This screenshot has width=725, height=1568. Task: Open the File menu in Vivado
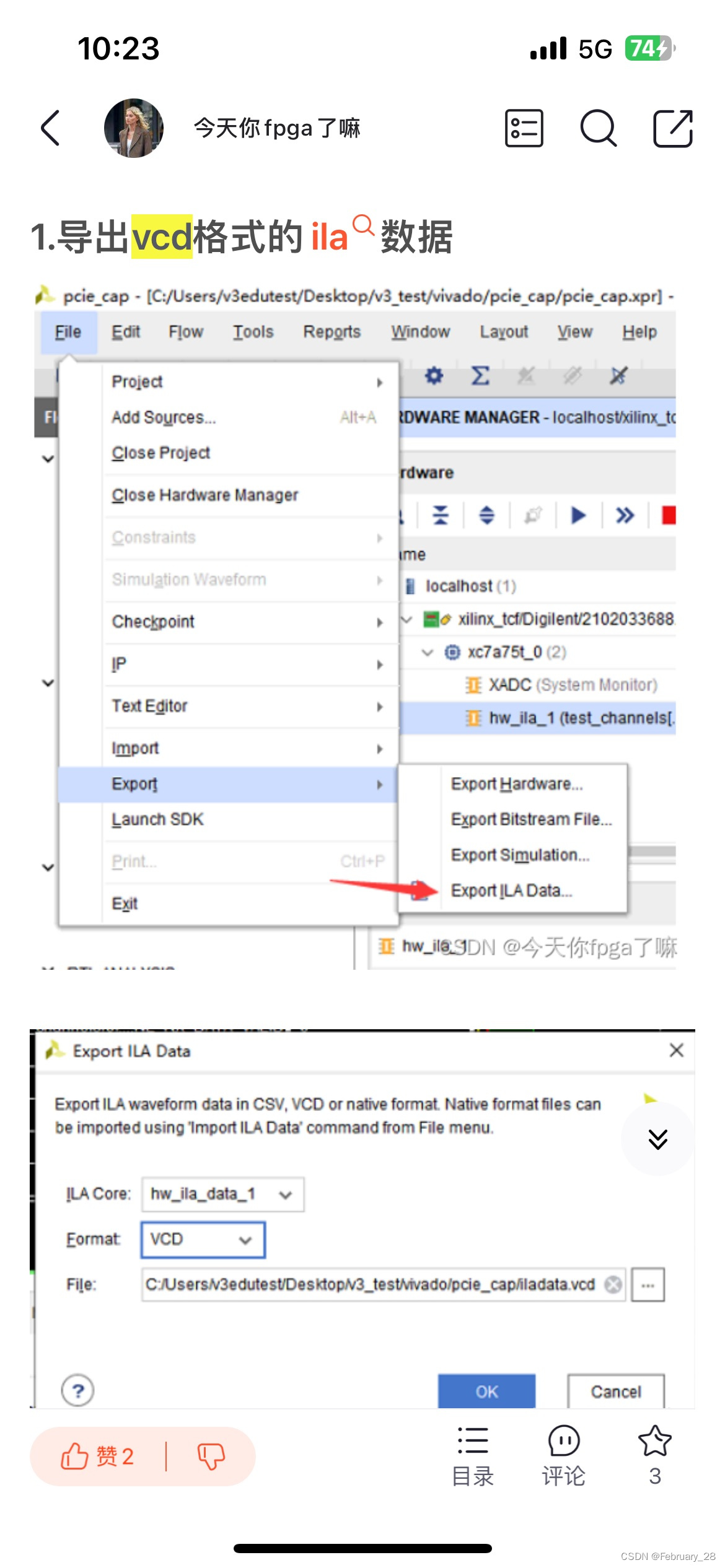(x=68, y=332)
